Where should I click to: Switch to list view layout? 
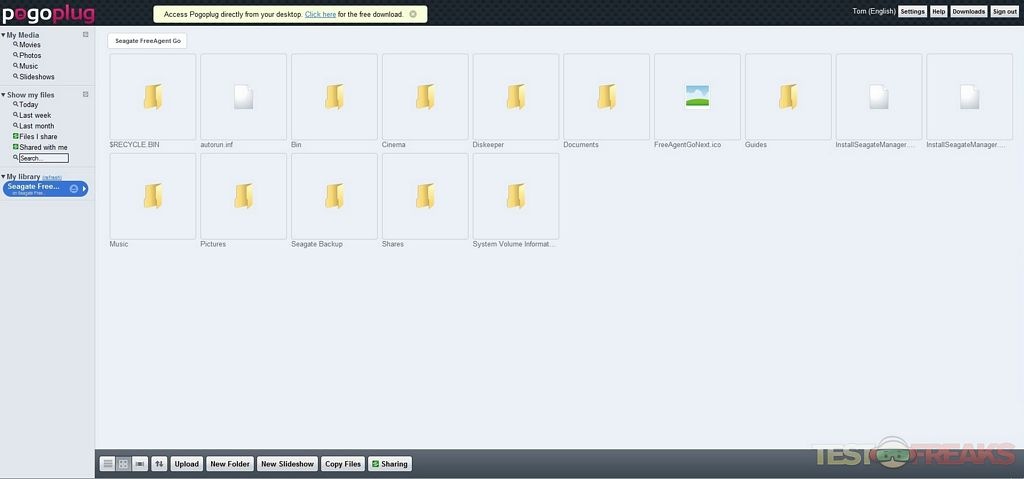[x=108, y=464]
